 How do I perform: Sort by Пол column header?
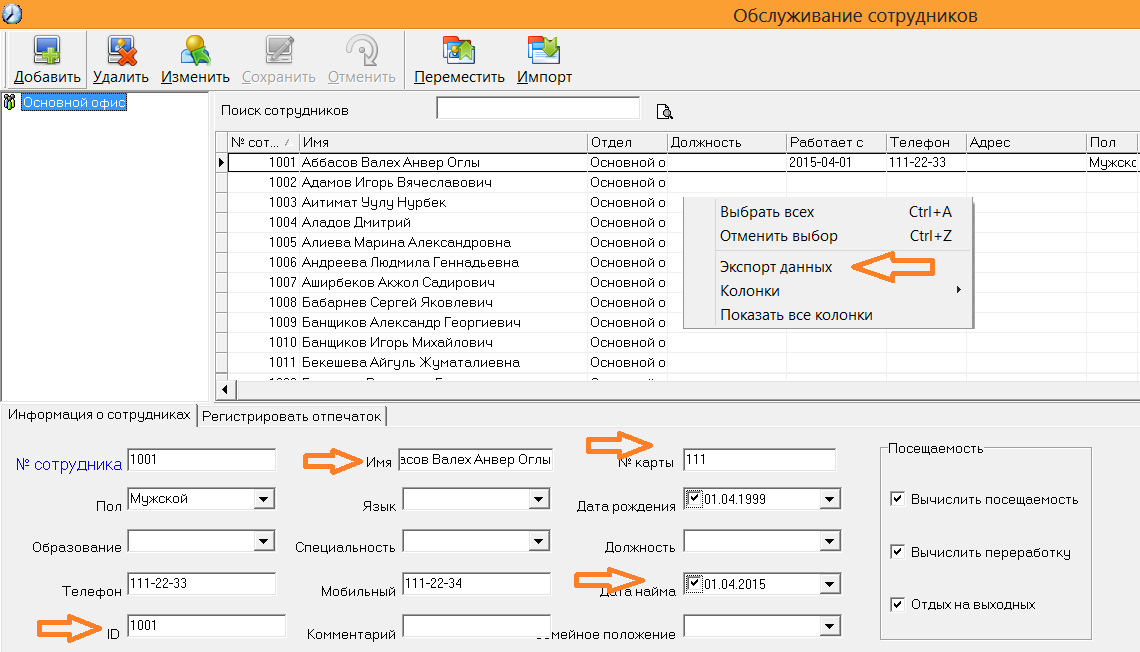[x=1112, y=142]
